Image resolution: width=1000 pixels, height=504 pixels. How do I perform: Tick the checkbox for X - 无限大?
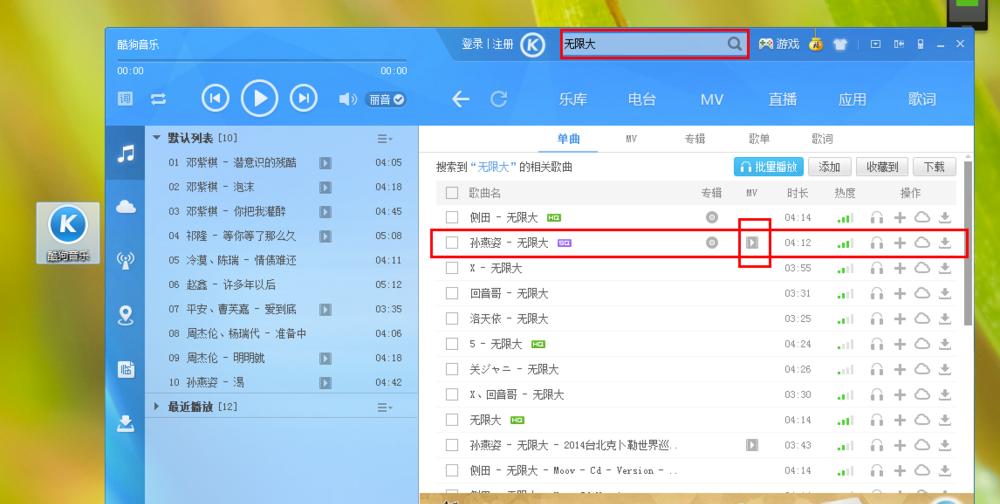tap(452, 268)
